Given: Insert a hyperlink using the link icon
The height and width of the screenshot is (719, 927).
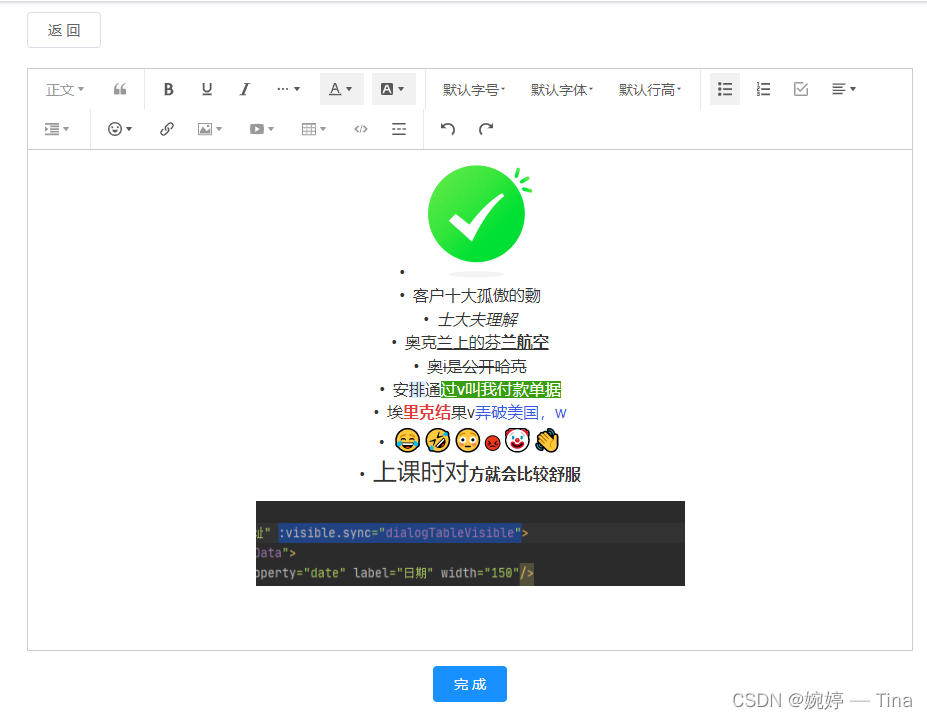Looking at the screenshot, I should 166,129.
